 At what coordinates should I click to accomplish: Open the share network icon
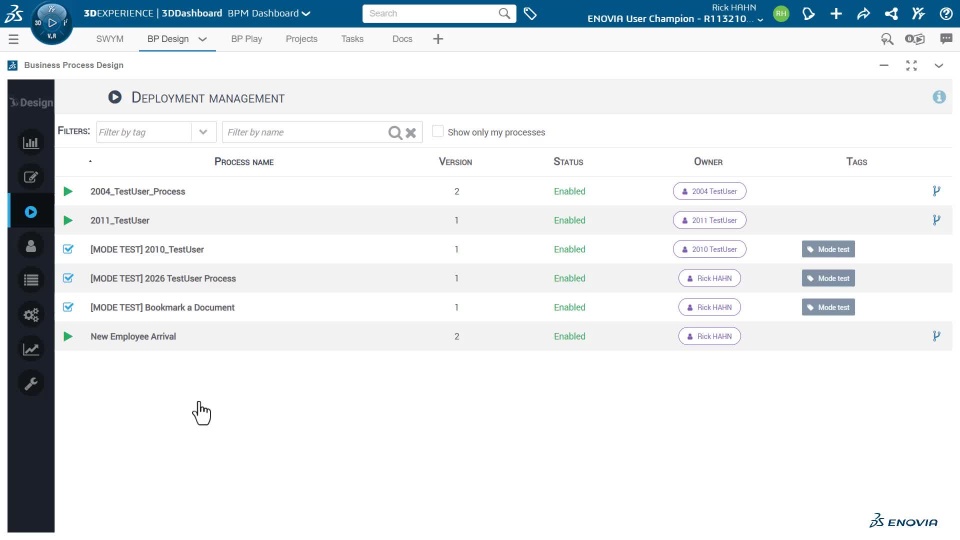pos(891,14)
